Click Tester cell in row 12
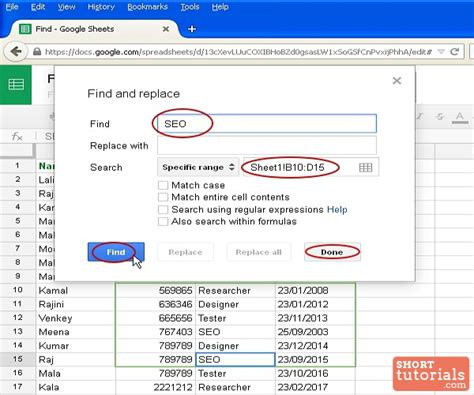The width and height of the screenshot is (474, 395). point(235,318)
